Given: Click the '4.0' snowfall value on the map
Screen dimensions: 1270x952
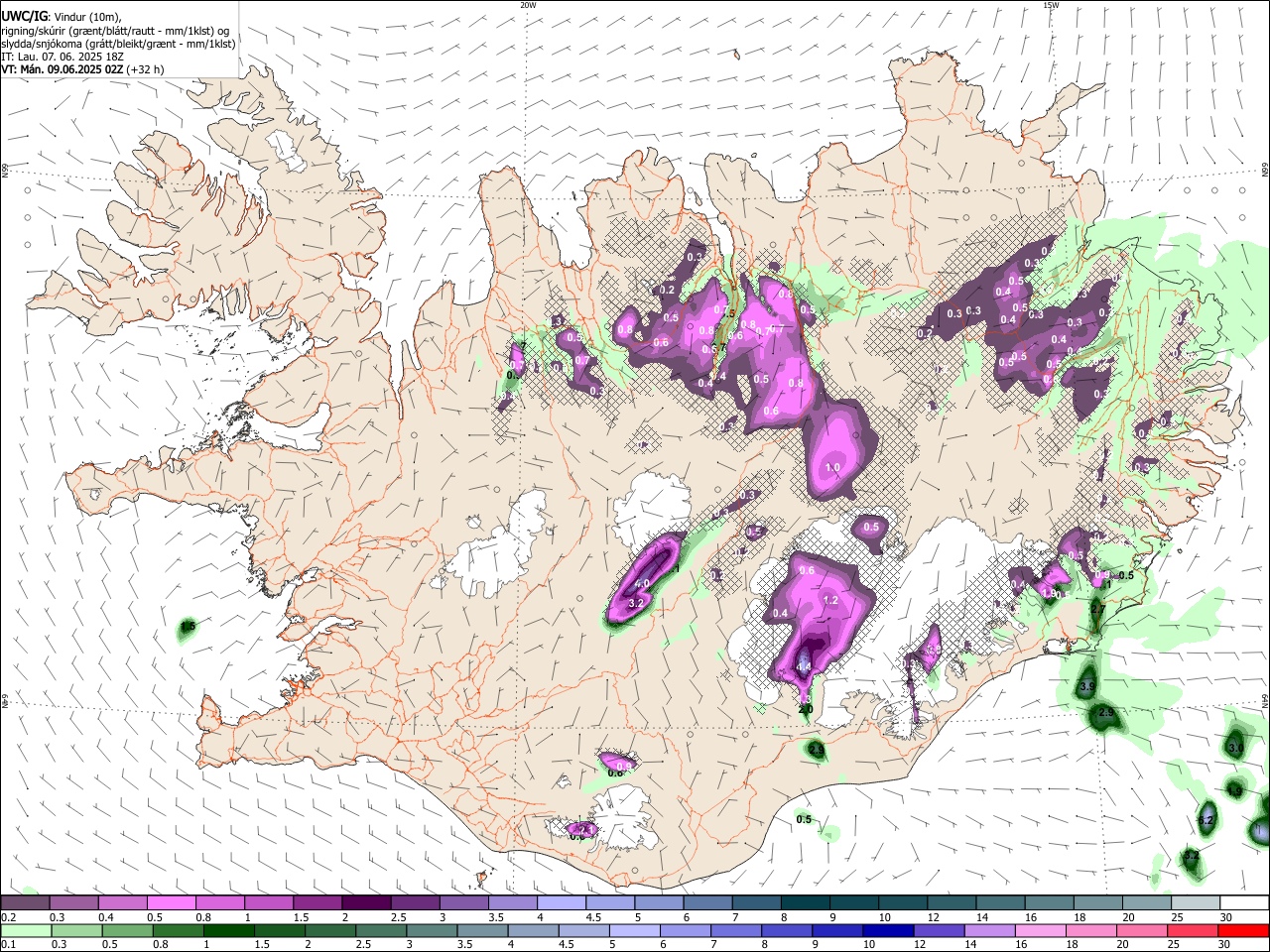Looking at the screenshot, I should [x=642, y=584].
